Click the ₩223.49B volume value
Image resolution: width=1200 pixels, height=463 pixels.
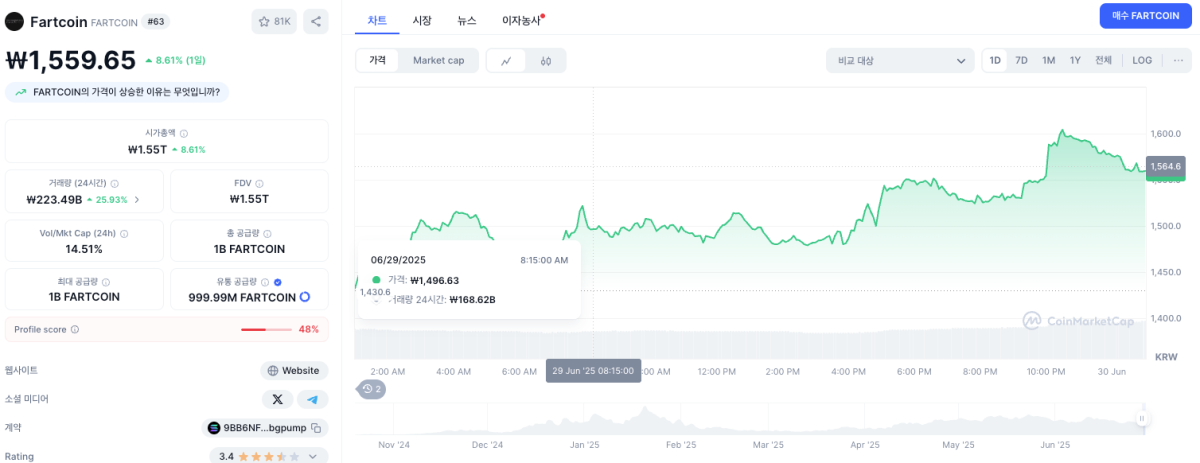(x=55, y=199)
